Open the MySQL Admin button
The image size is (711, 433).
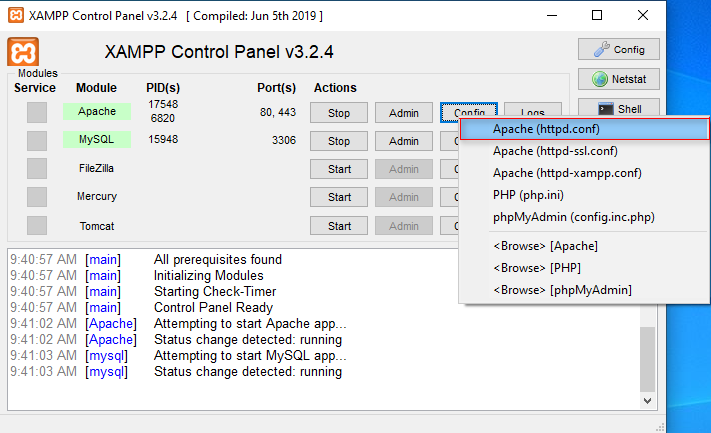point(404,141)
